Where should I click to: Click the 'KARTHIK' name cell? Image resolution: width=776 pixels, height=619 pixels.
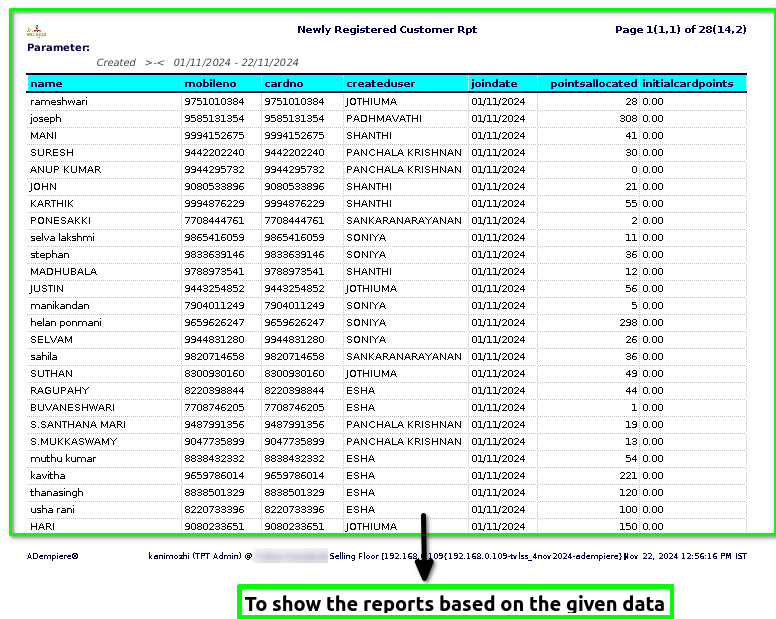(51, 203)
